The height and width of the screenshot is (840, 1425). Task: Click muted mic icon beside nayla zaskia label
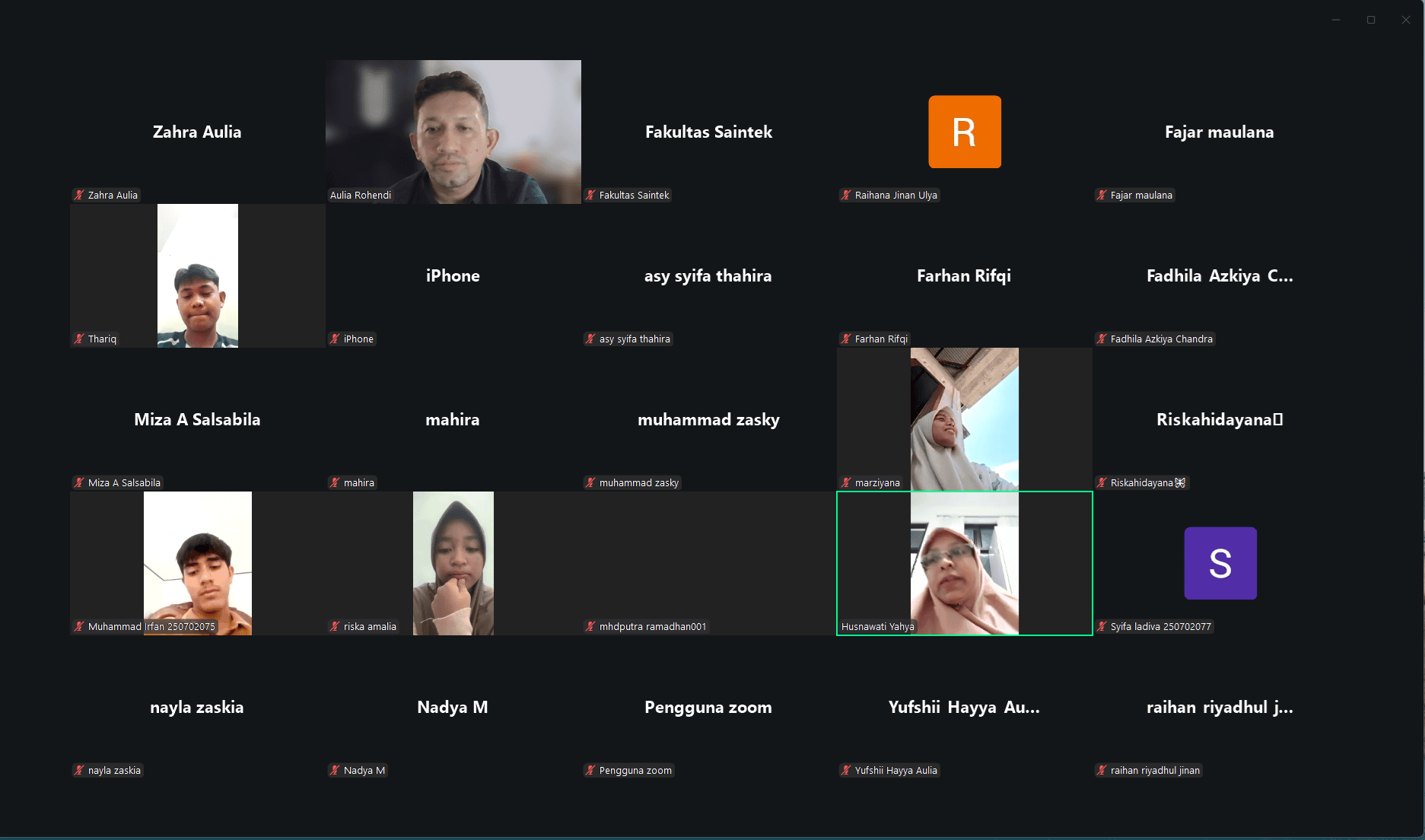[x=79, y=771]
